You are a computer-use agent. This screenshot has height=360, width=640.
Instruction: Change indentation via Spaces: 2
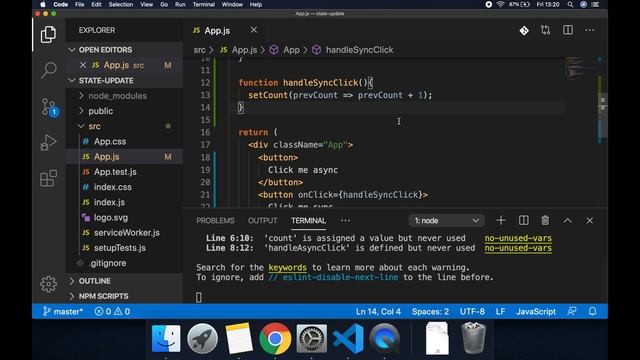pos(430,311)
